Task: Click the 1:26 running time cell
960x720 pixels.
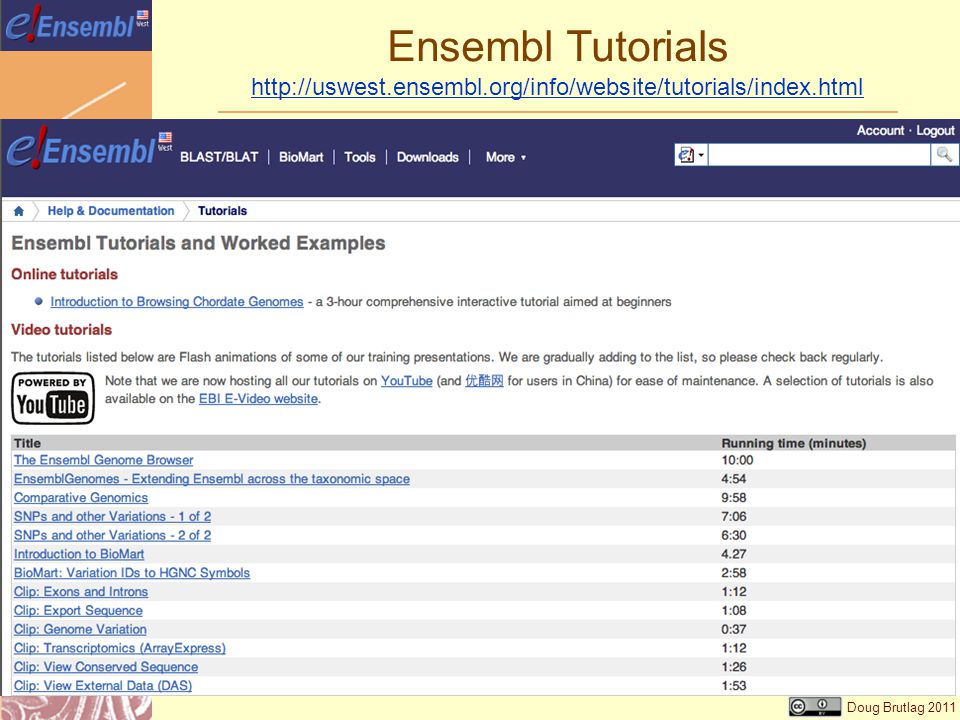Action: 733,667
